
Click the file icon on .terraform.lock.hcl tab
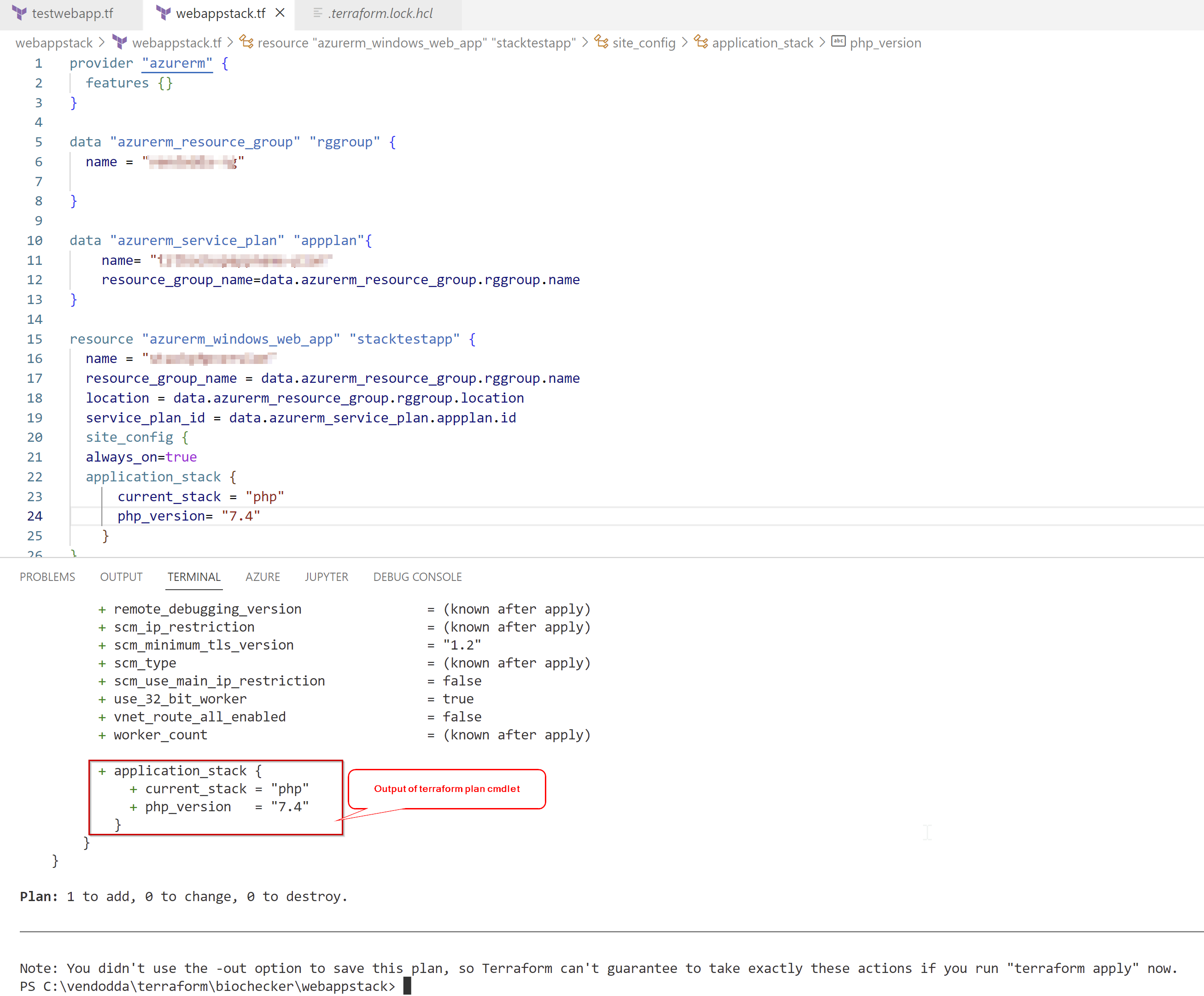[317, 13]
